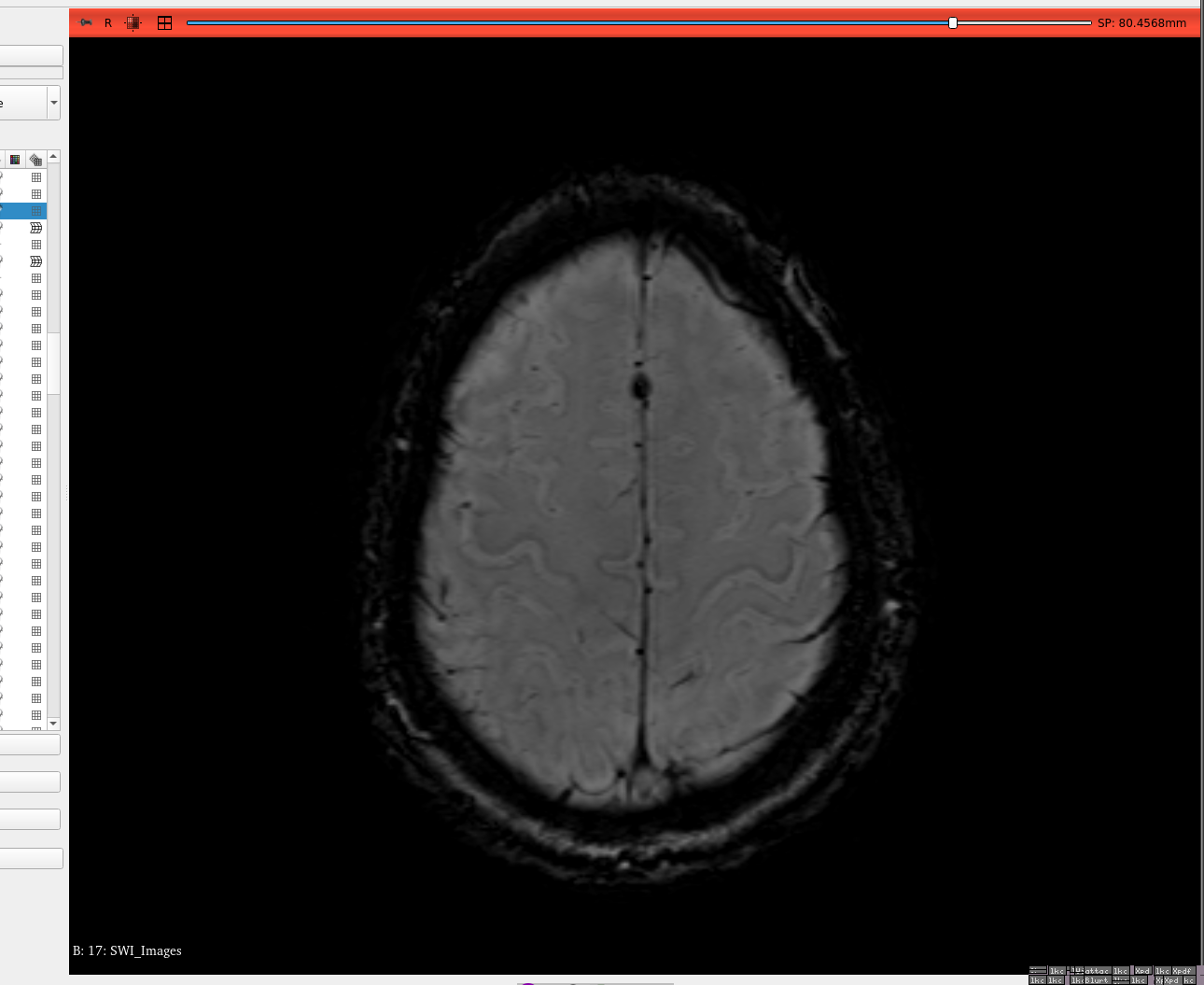Open the combo box dropdown arrow in left panel
1204x985 pixels.
point(54,103)
